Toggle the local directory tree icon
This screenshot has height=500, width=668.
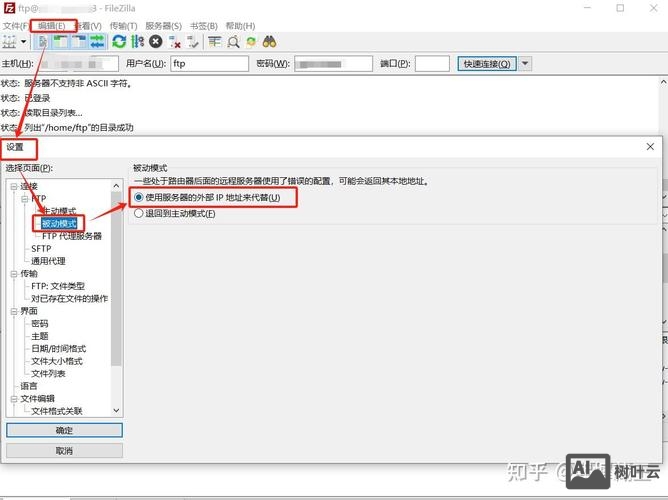click(61, 42)
